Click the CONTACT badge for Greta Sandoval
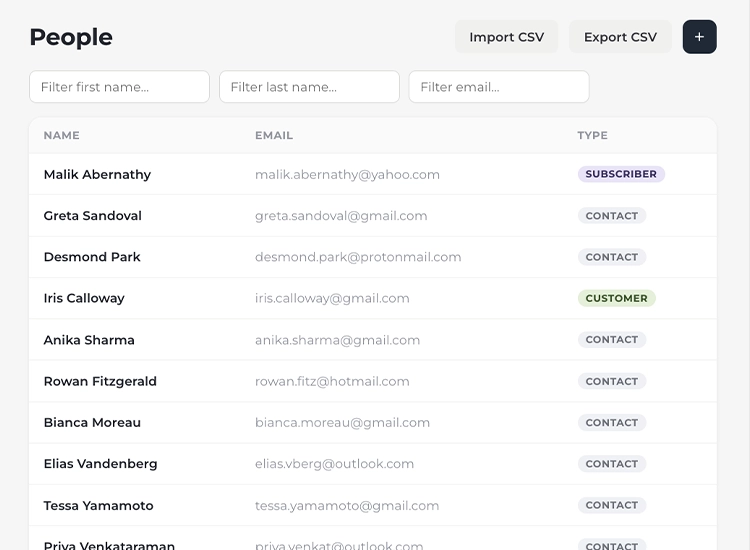Image resolution: width=750 pixels, height=550 pixels. pos(612,216)
